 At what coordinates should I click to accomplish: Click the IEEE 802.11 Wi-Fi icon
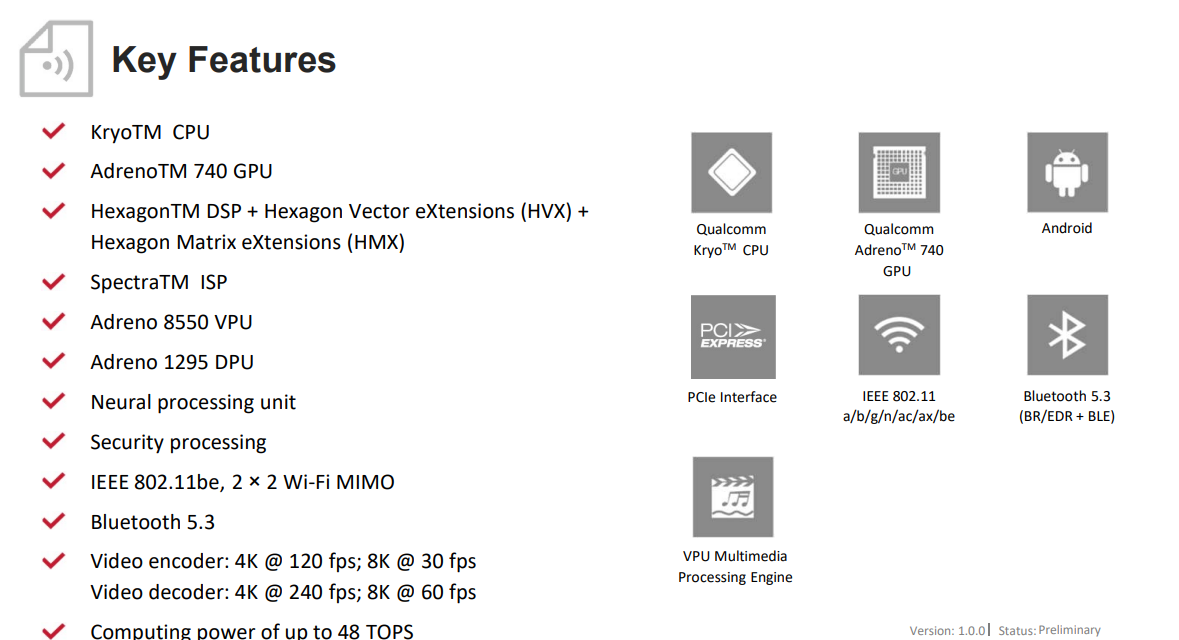tap(899, 335)
